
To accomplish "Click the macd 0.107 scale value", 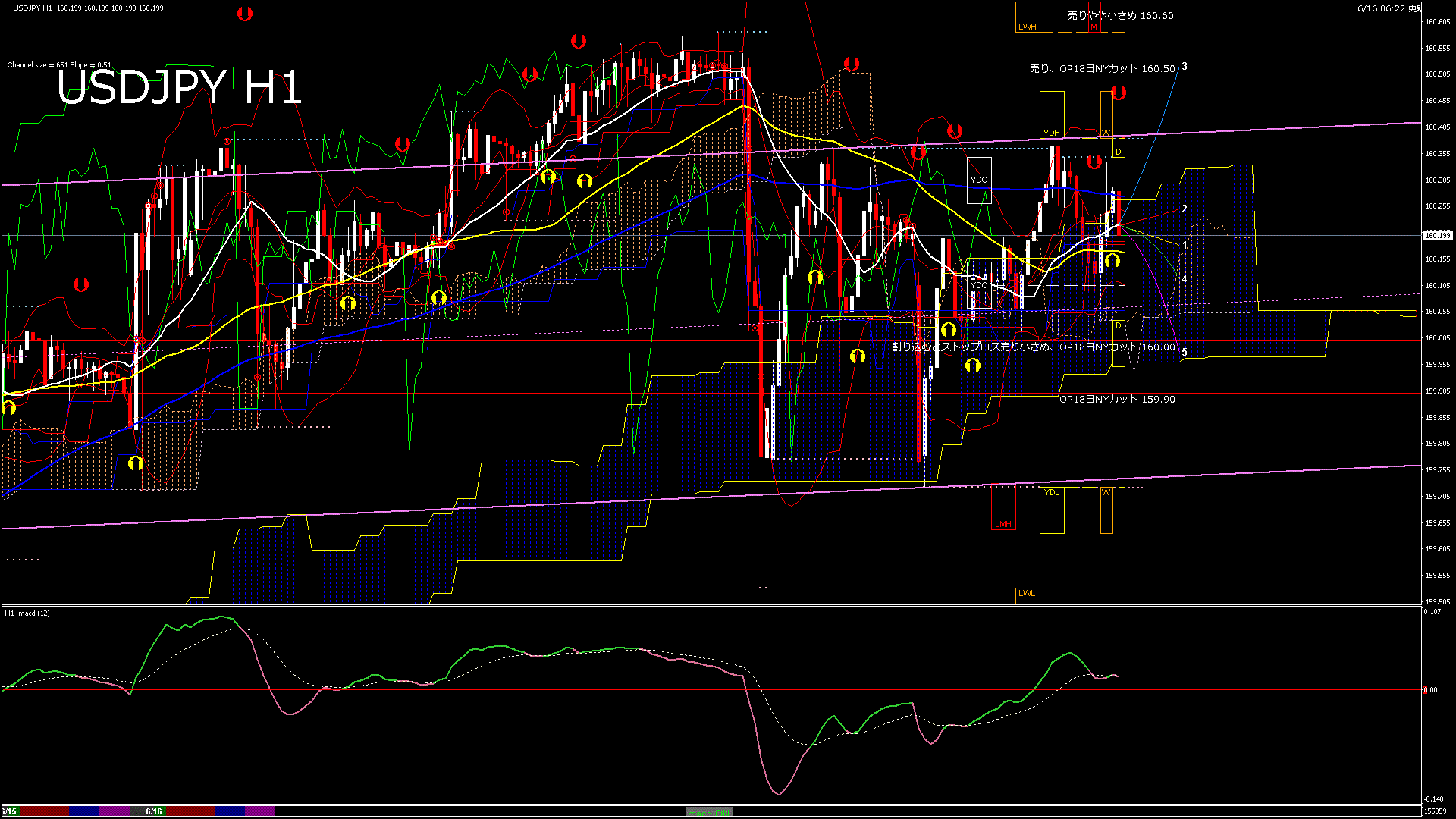I will coord(1432,612).
